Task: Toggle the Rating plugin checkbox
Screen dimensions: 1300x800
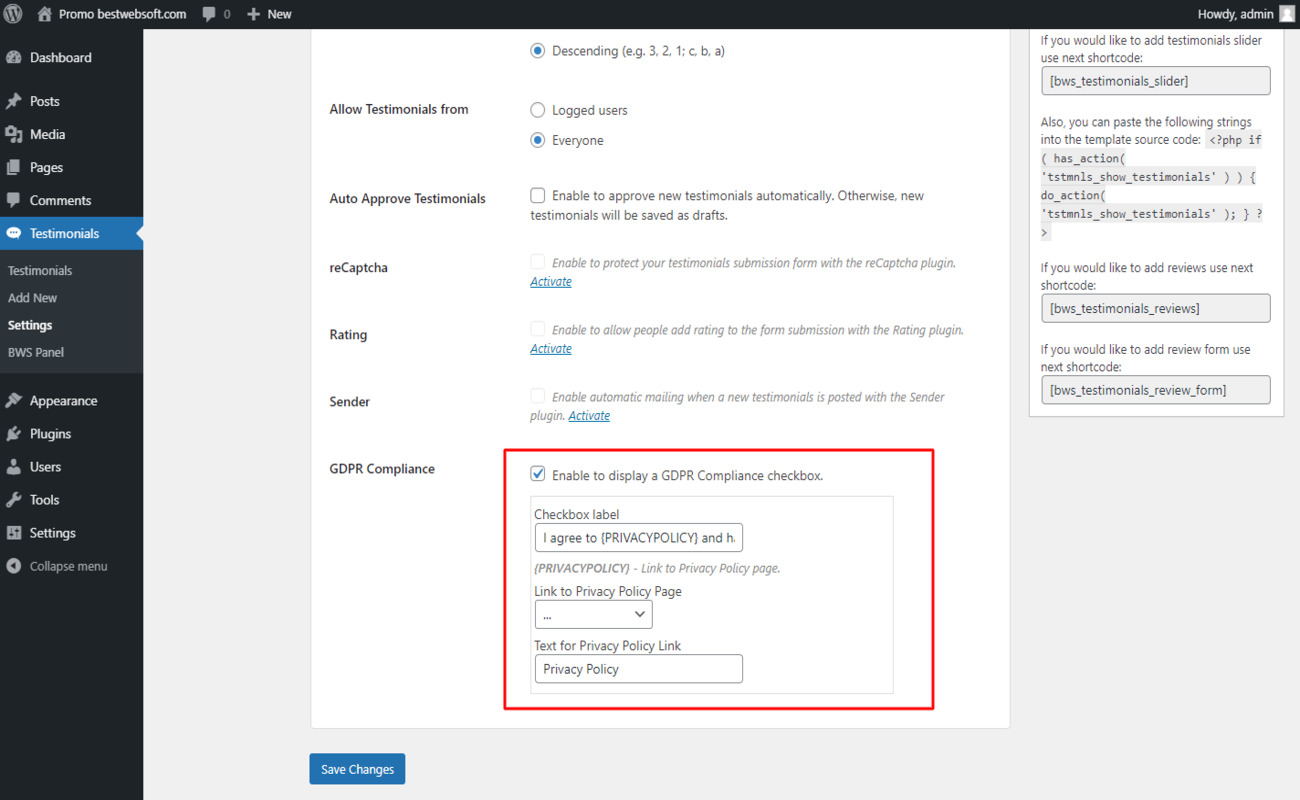Action: [x=538, y=329]
